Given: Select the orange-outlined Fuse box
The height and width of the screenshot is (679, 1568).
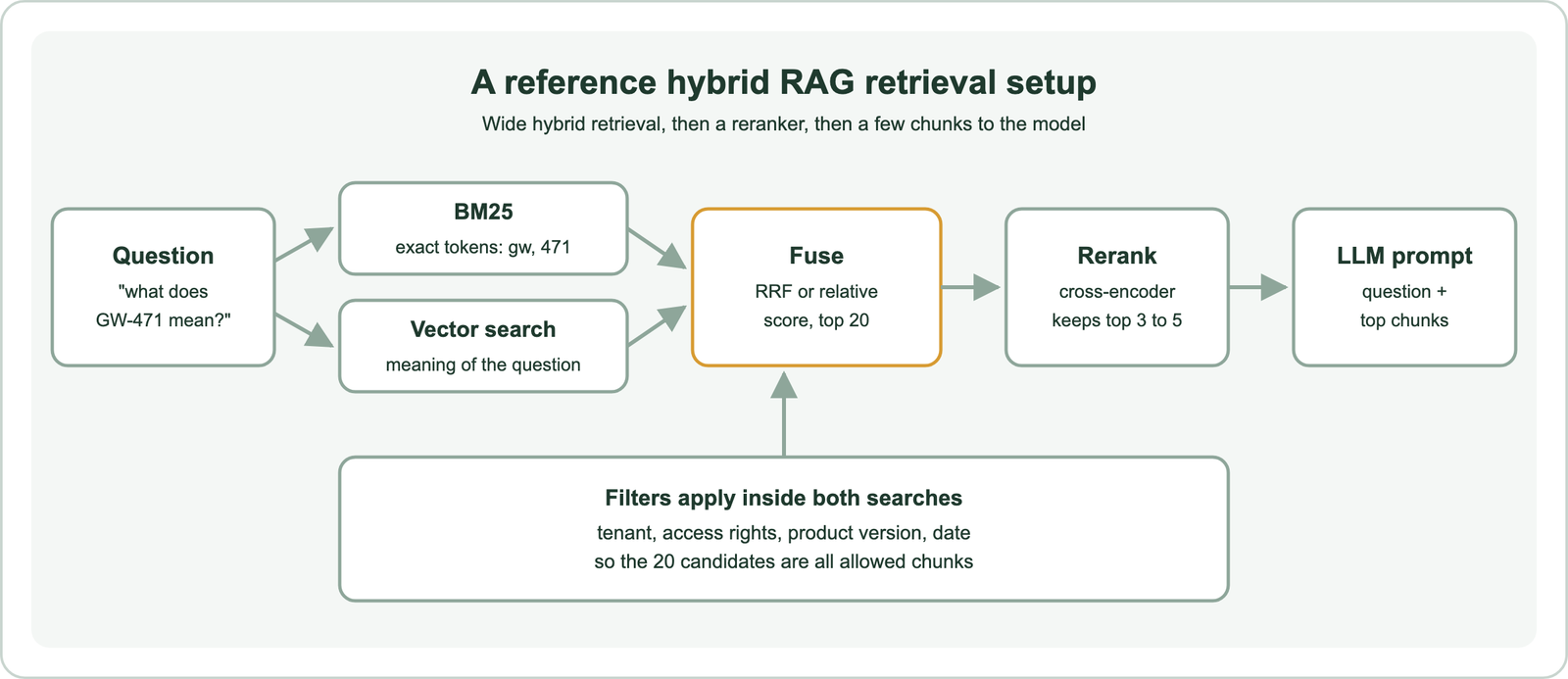Looking at the screenshot, I should pyautogui.click(x=816, y=287).
